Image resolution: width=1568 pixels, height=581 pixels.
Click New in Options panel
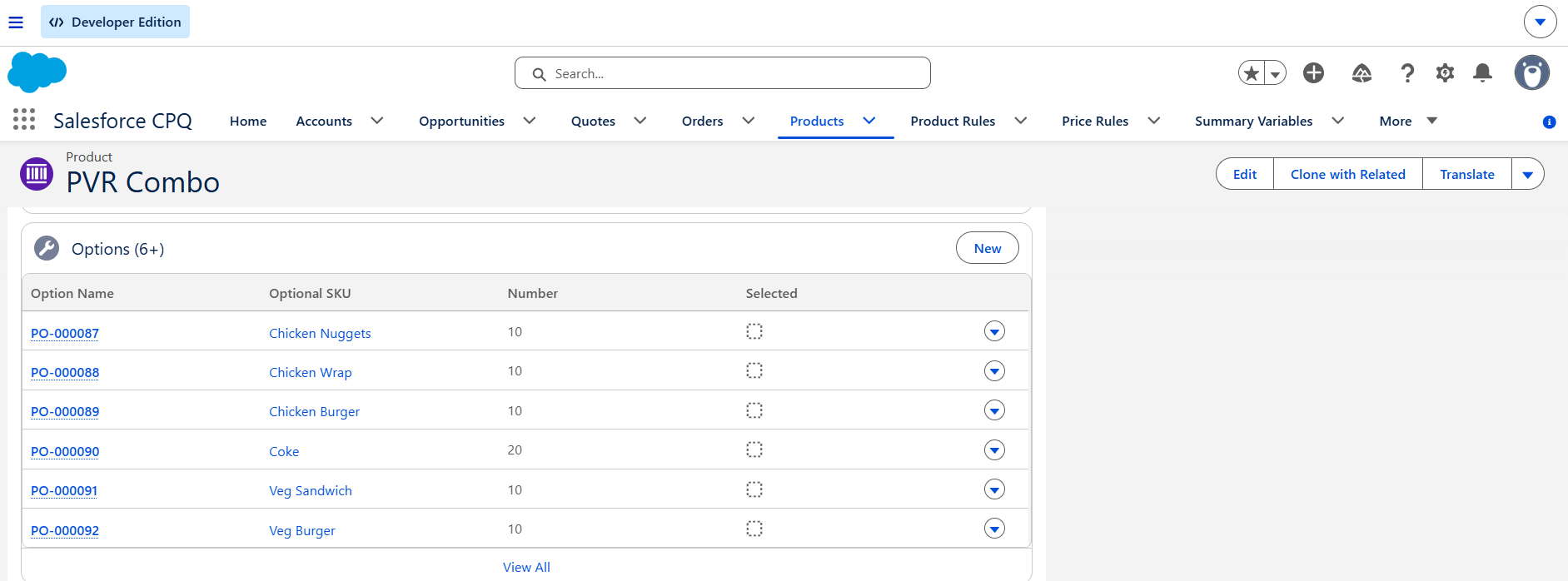coord(988,248)
